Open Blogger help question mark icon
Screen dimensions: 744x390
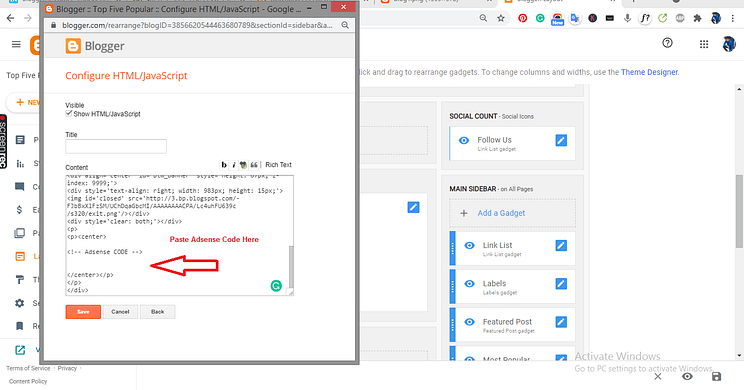pyautogui.click(x=667, y=43)
